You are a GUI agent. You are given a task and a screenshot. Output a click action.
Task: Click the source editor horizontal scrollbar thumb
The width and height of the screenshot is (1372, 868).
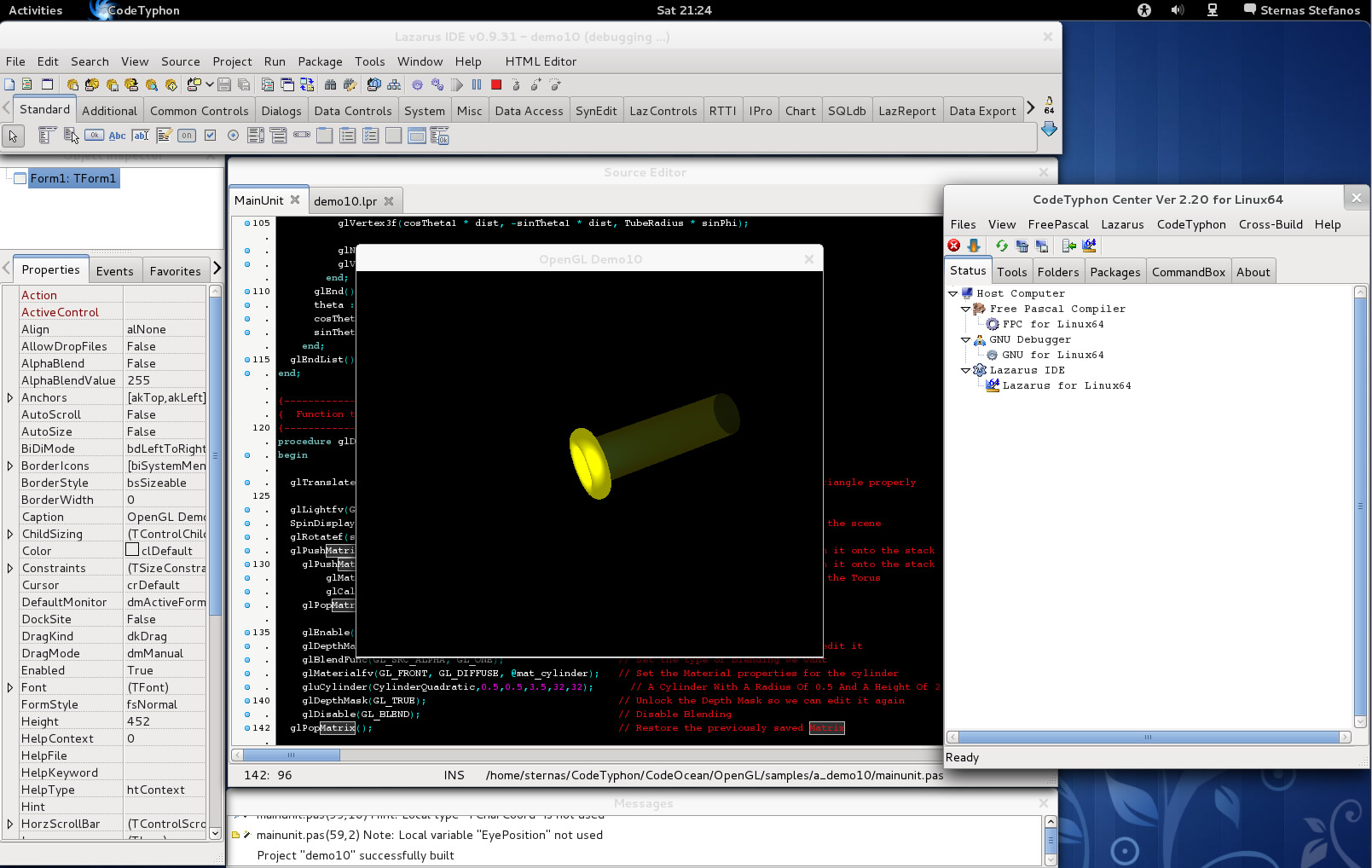pyautogui.click(x=292, y=755)
